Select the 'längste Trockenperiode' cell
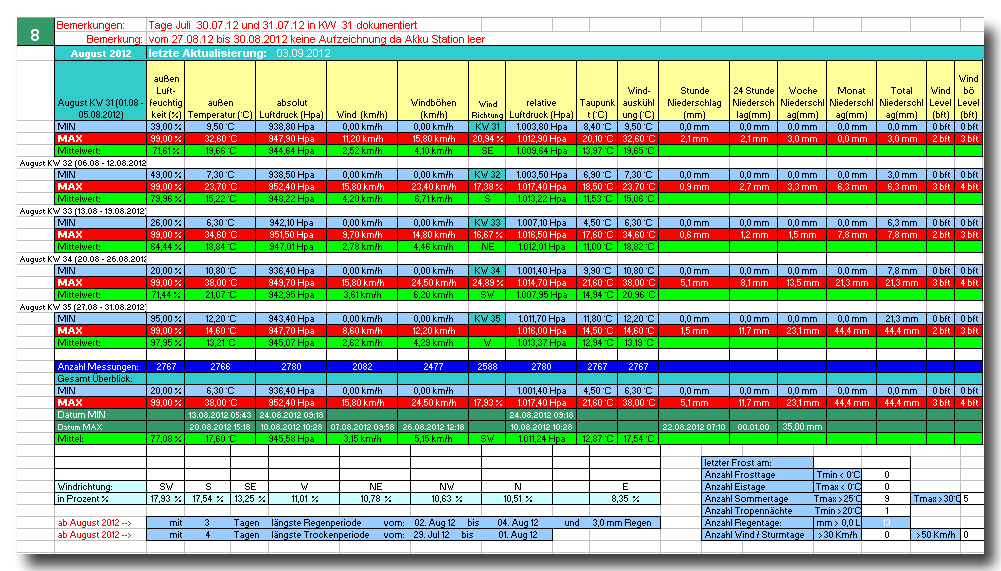The width and height of the screenshot is (1001, 571). click(x=320, y=535)
